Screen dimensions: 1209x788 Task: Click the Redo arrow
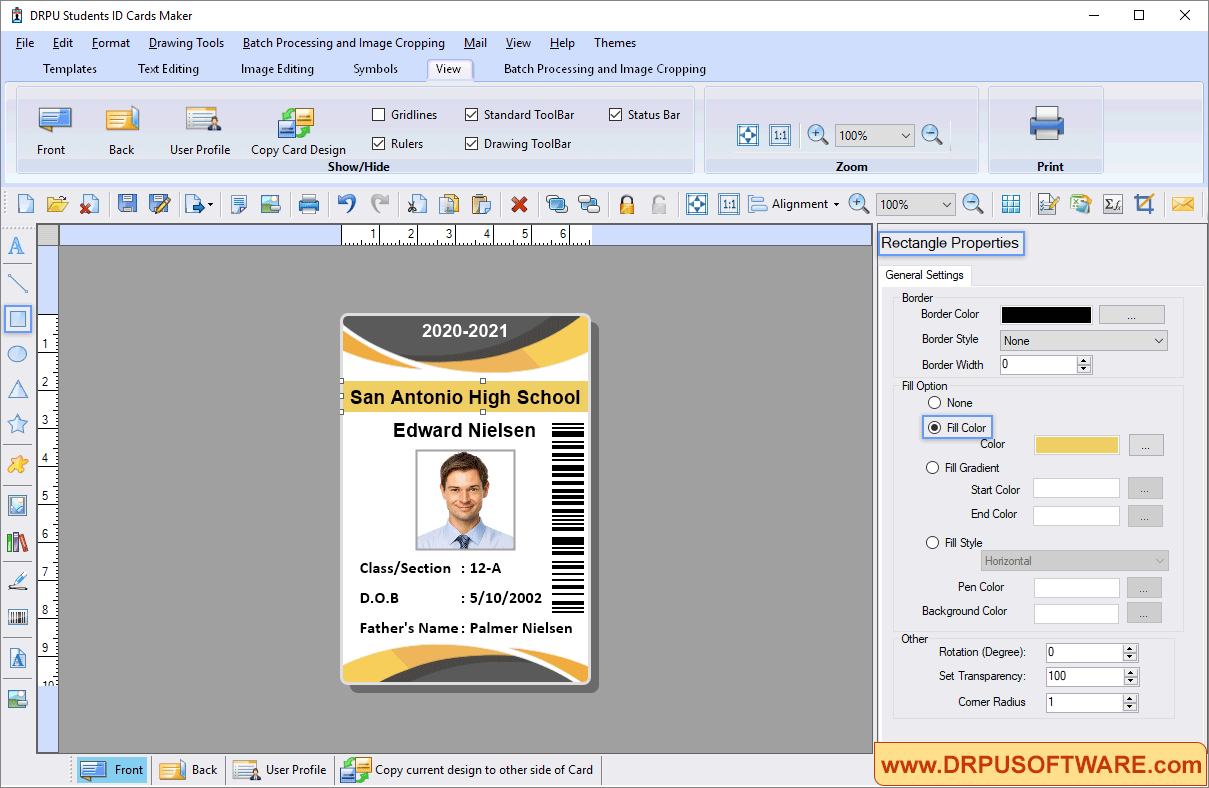pos(380,204)
